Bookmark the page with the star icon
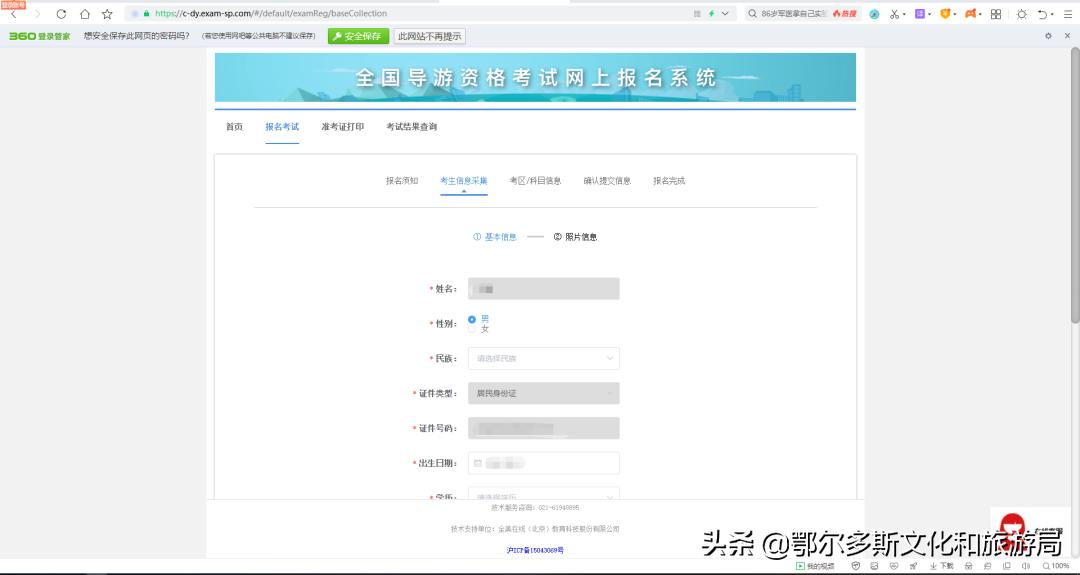1080x575 pixels. tap(107, 14)
